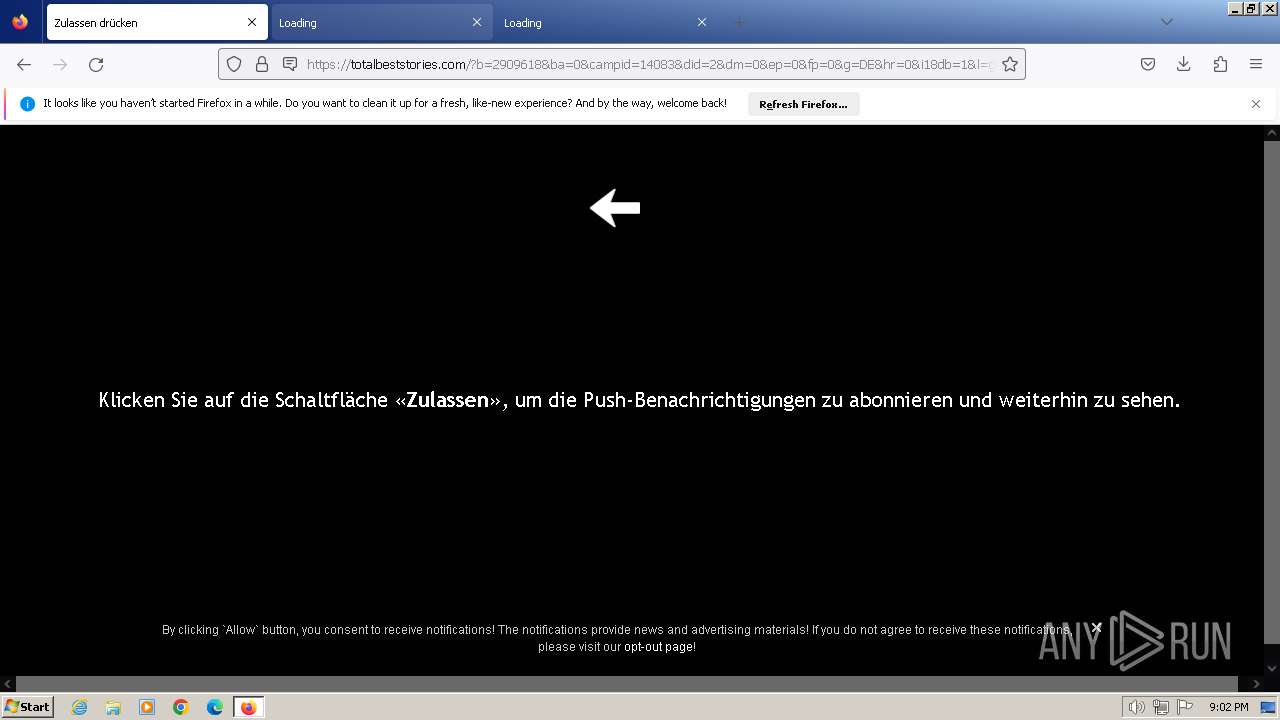This screenshot has width=1280, height=720.
Task: Click the volume speaker tray icon
Action: click(1137, 707)
